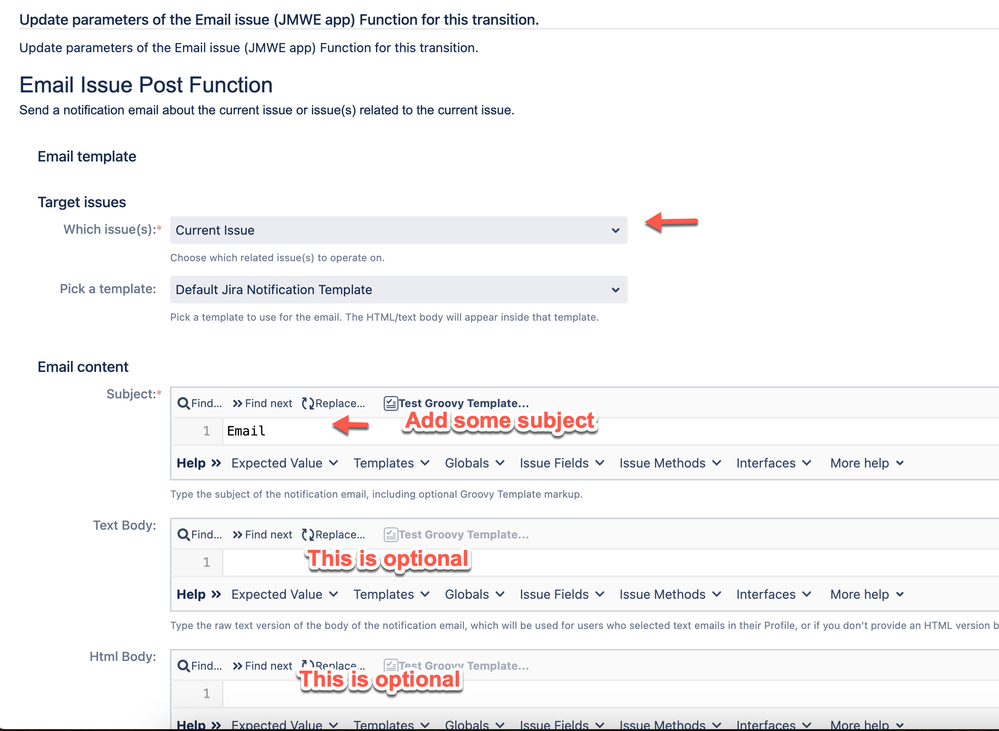
Task: Click the 'Email template' section label
Action: (x=87, y=157)
